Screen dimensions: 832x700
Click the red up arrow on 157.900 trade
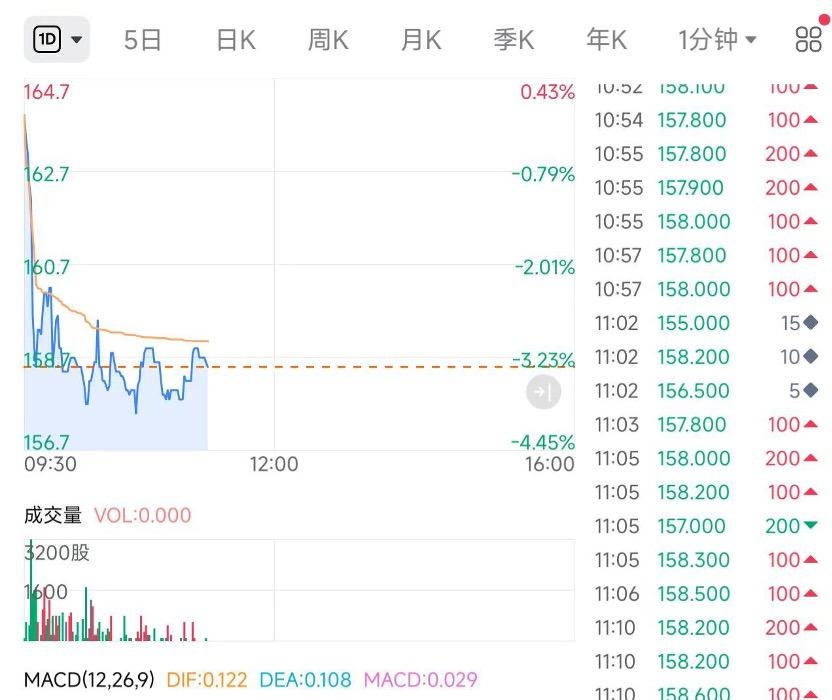(x=811, y=188)
